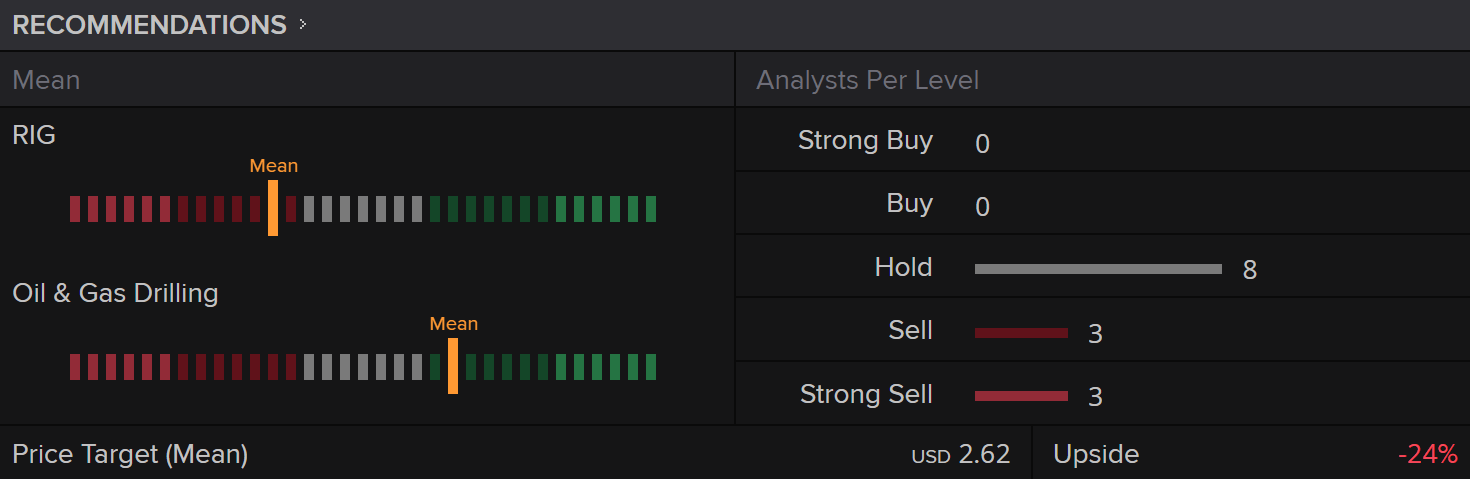The image size is (1470, 479).
Task: Click the Strong Buy row label
Action: pos(865,141)
